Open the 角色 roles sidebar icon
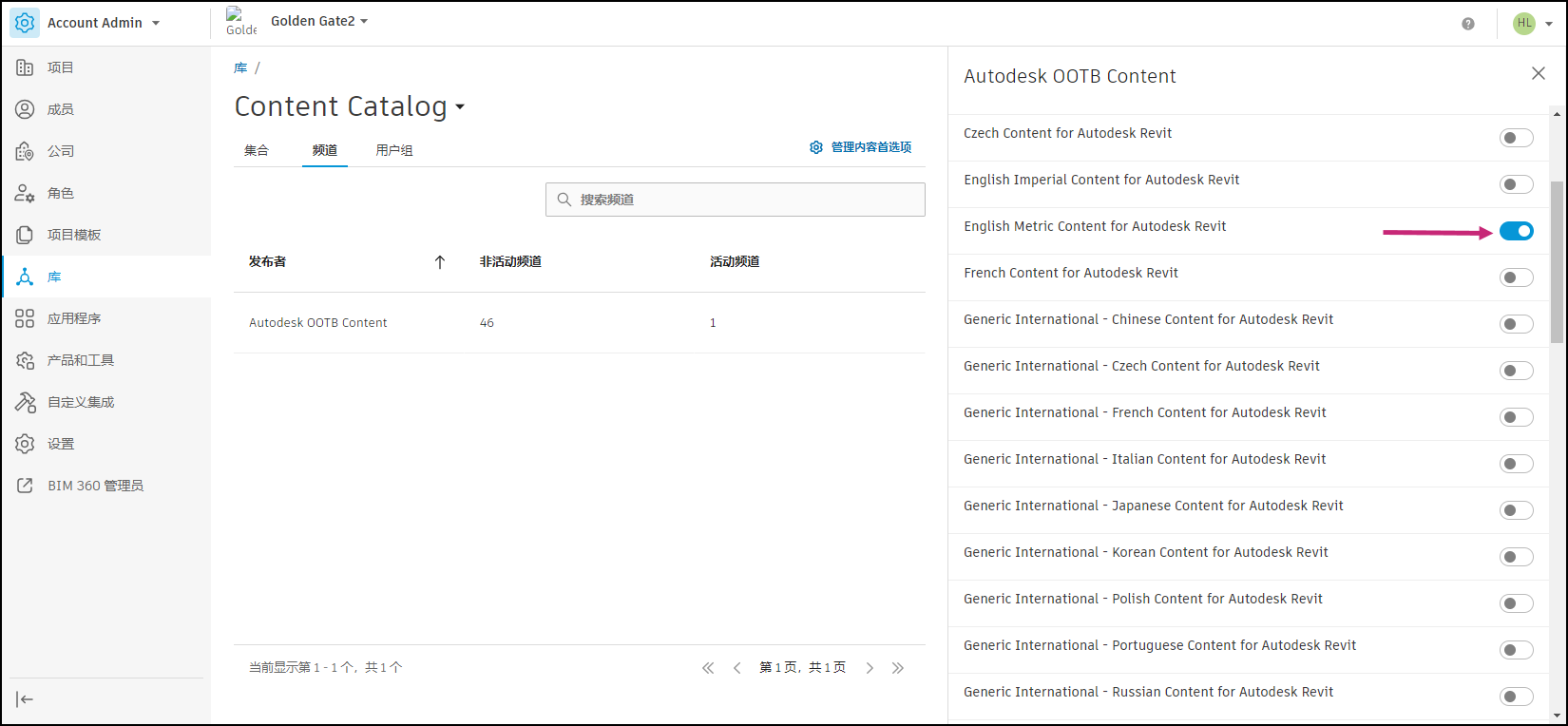The height and width of the screenshot is (726, 1568). [x=25, y=193]
